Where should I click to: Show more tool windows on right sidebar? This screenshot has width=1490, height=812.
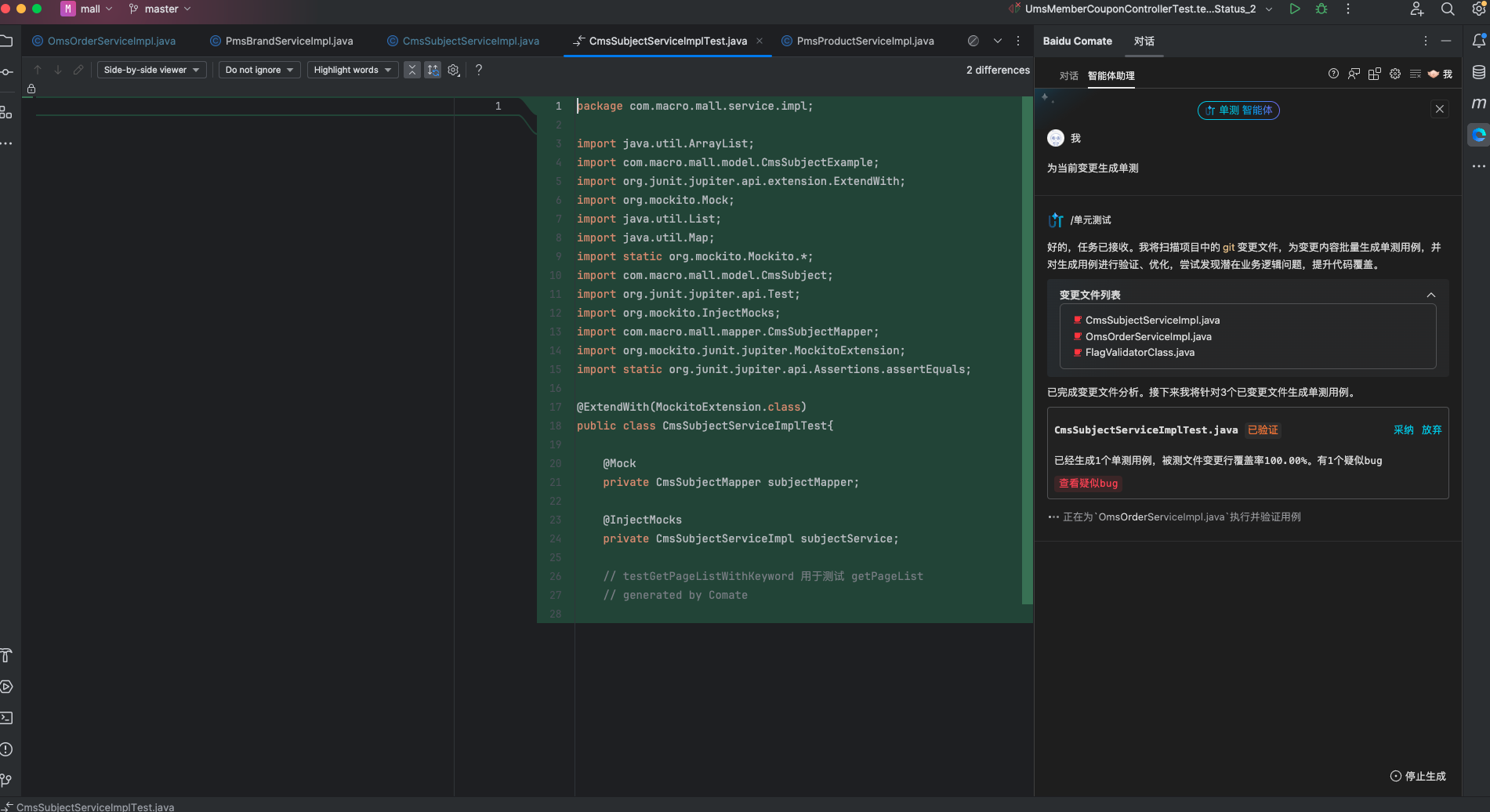click(x=1479, y=166)
